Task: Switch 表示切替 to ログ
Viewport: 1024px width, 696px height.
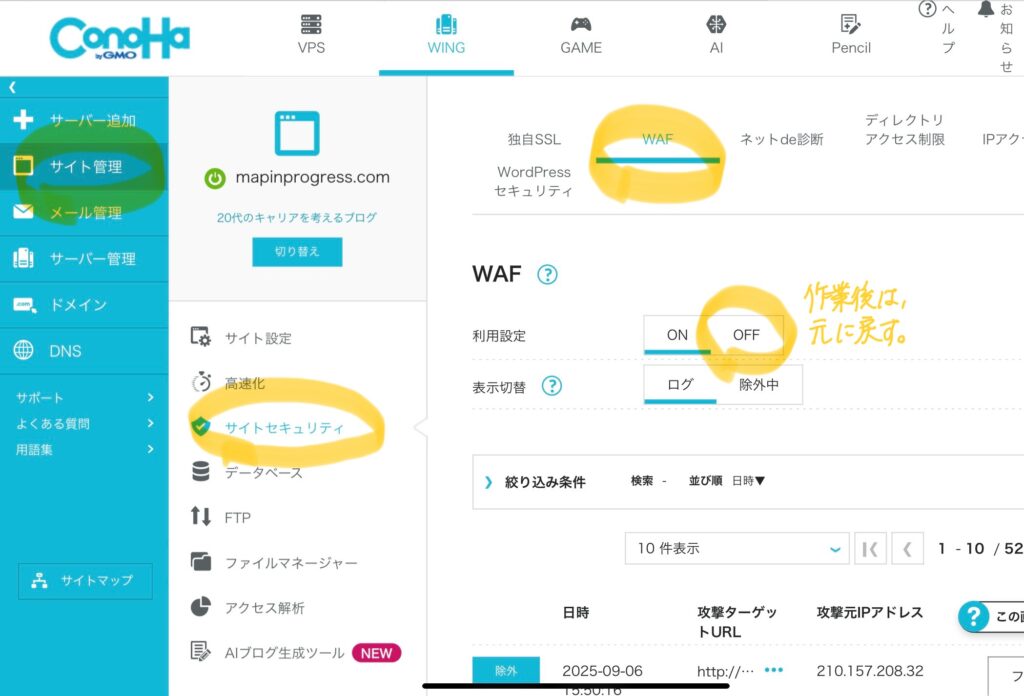Action: (x=680, y=385)
